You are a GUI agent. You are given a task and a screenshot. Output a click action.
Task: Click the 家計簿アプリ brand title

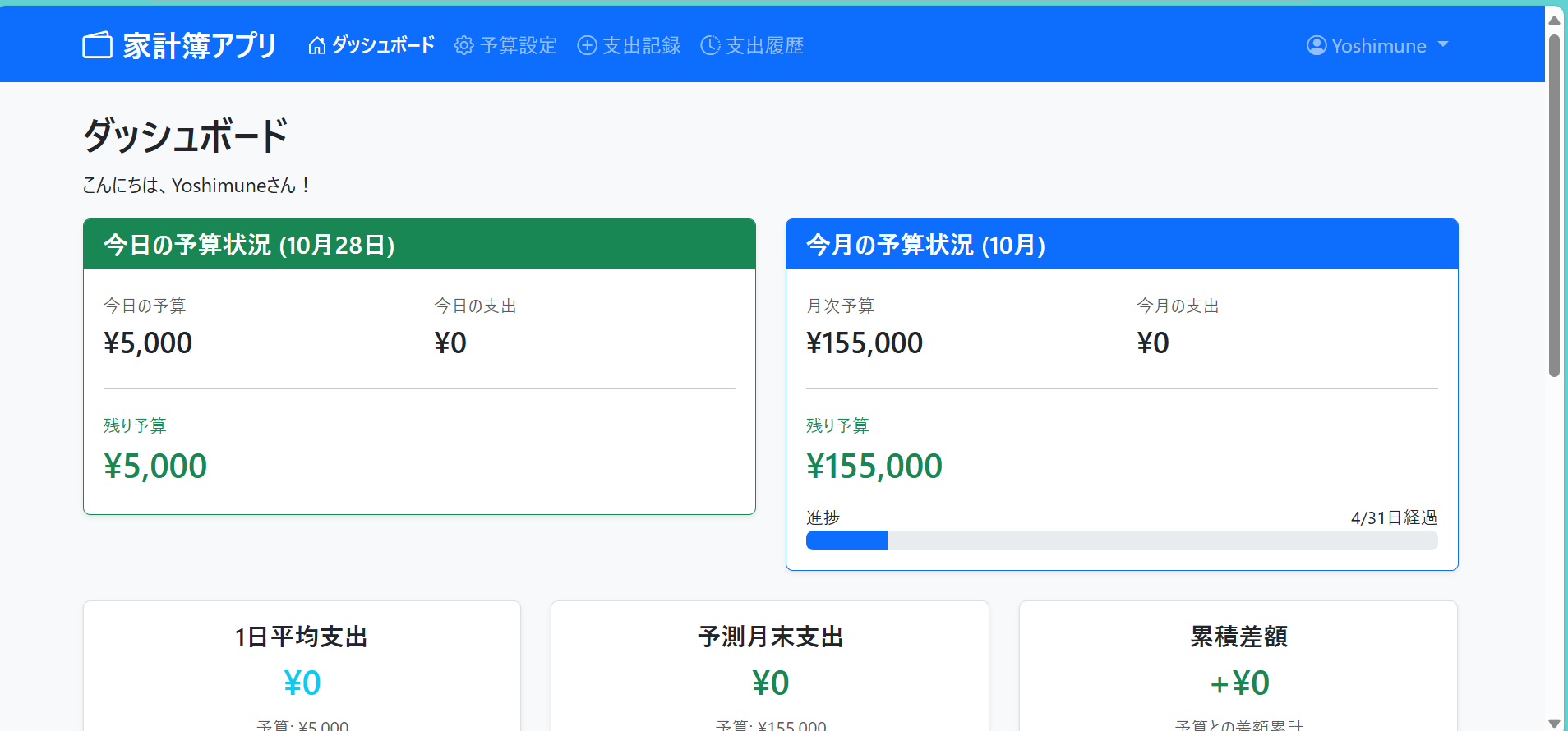[x=200, y=45]
